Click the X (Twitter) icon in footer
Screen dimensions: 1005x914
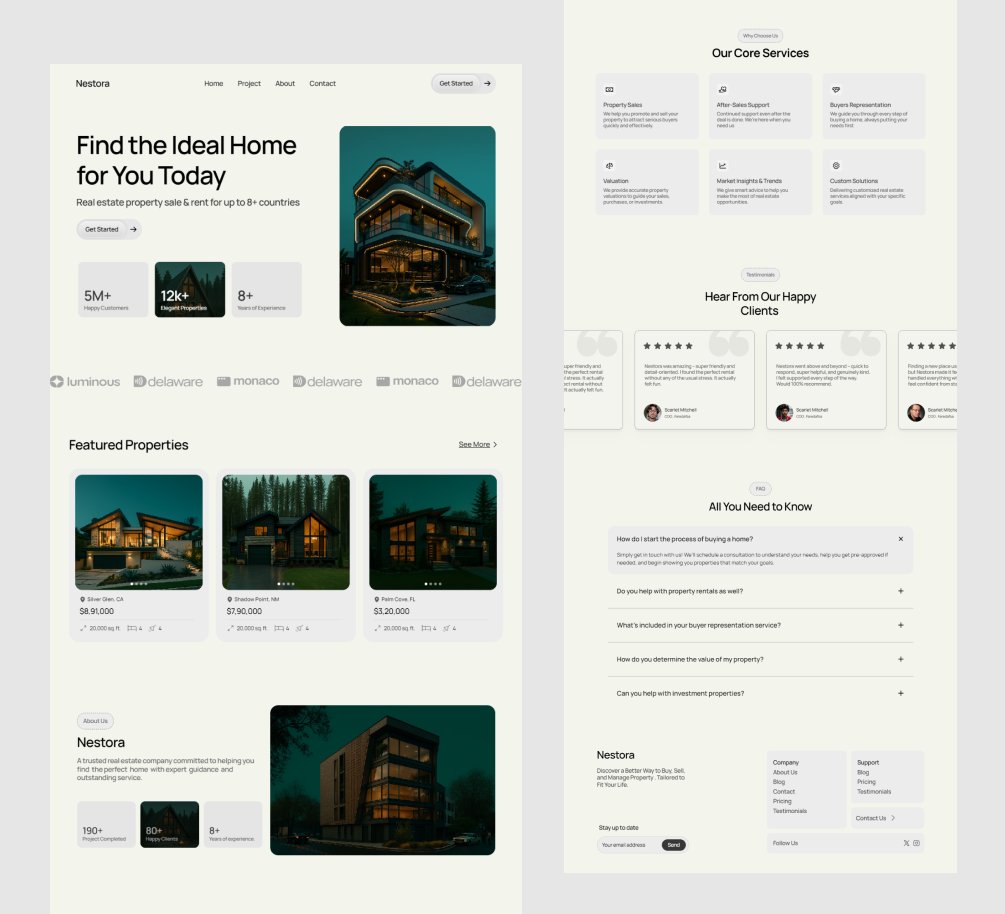coord(906,843)
